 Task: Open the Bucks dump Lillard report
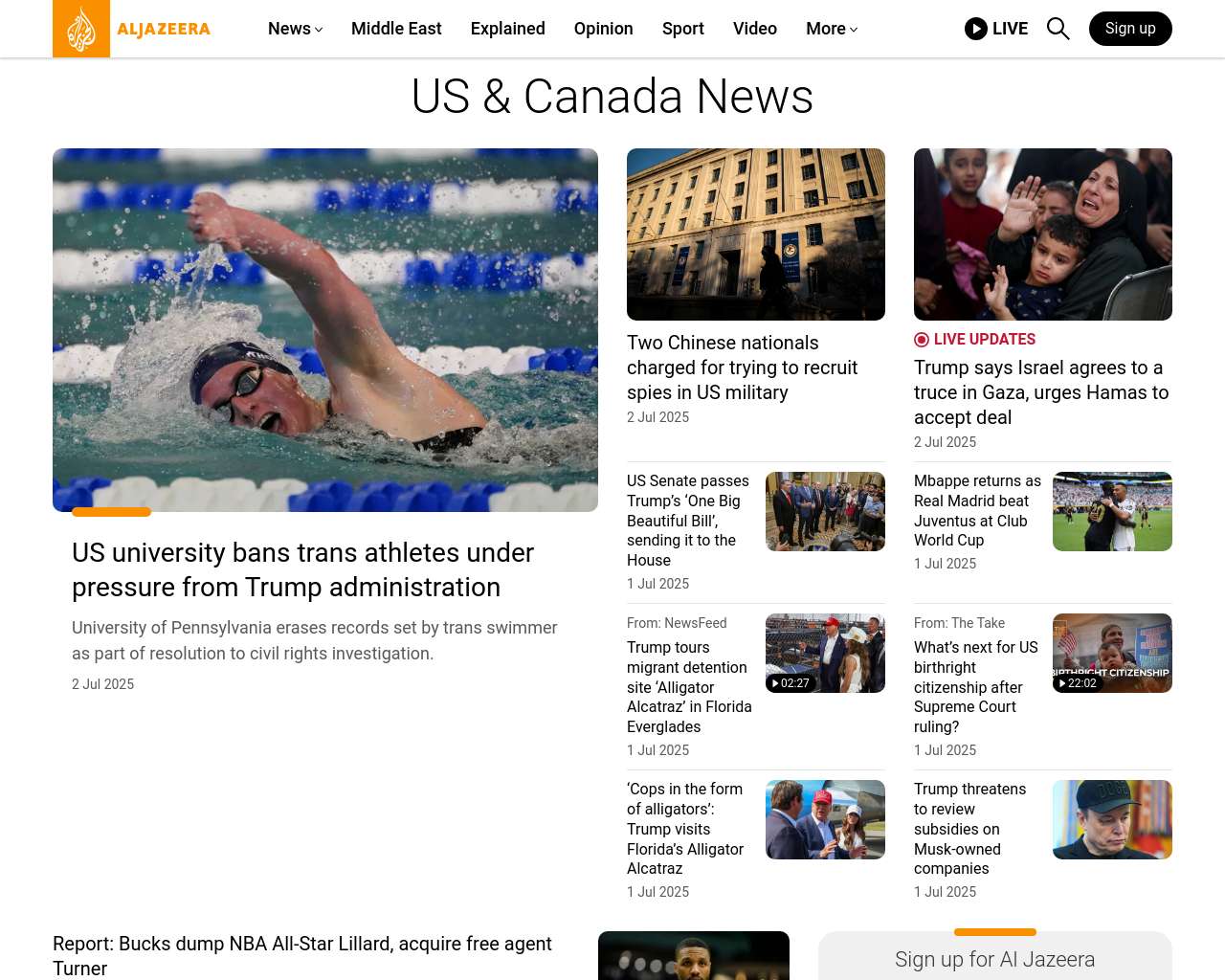point(302,955)
